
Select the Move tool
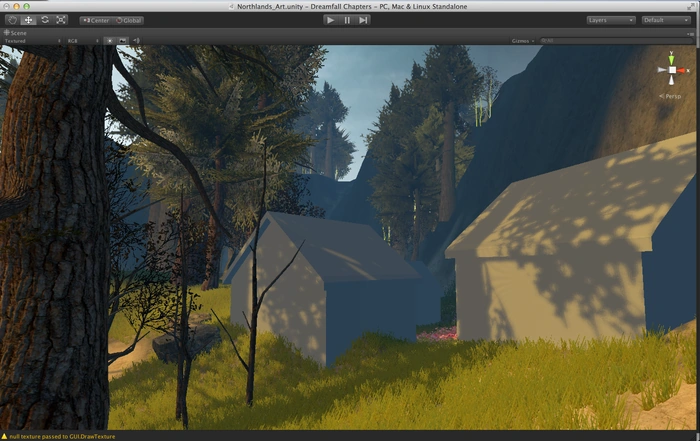click(x=28, y=20)
